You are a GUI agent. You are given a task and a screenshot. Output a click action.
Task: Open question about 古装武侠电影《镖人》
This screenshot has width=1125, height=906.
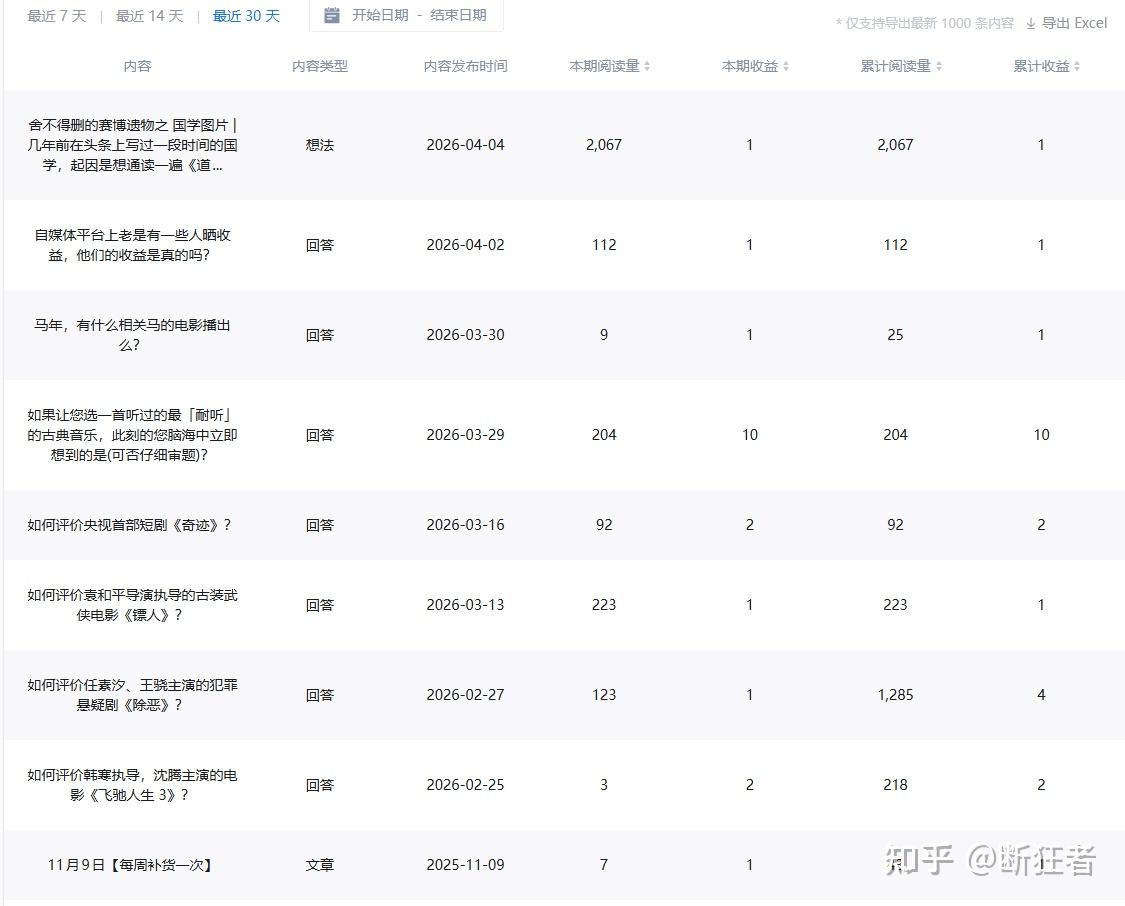pyautogui.click(x=132, y=605)
